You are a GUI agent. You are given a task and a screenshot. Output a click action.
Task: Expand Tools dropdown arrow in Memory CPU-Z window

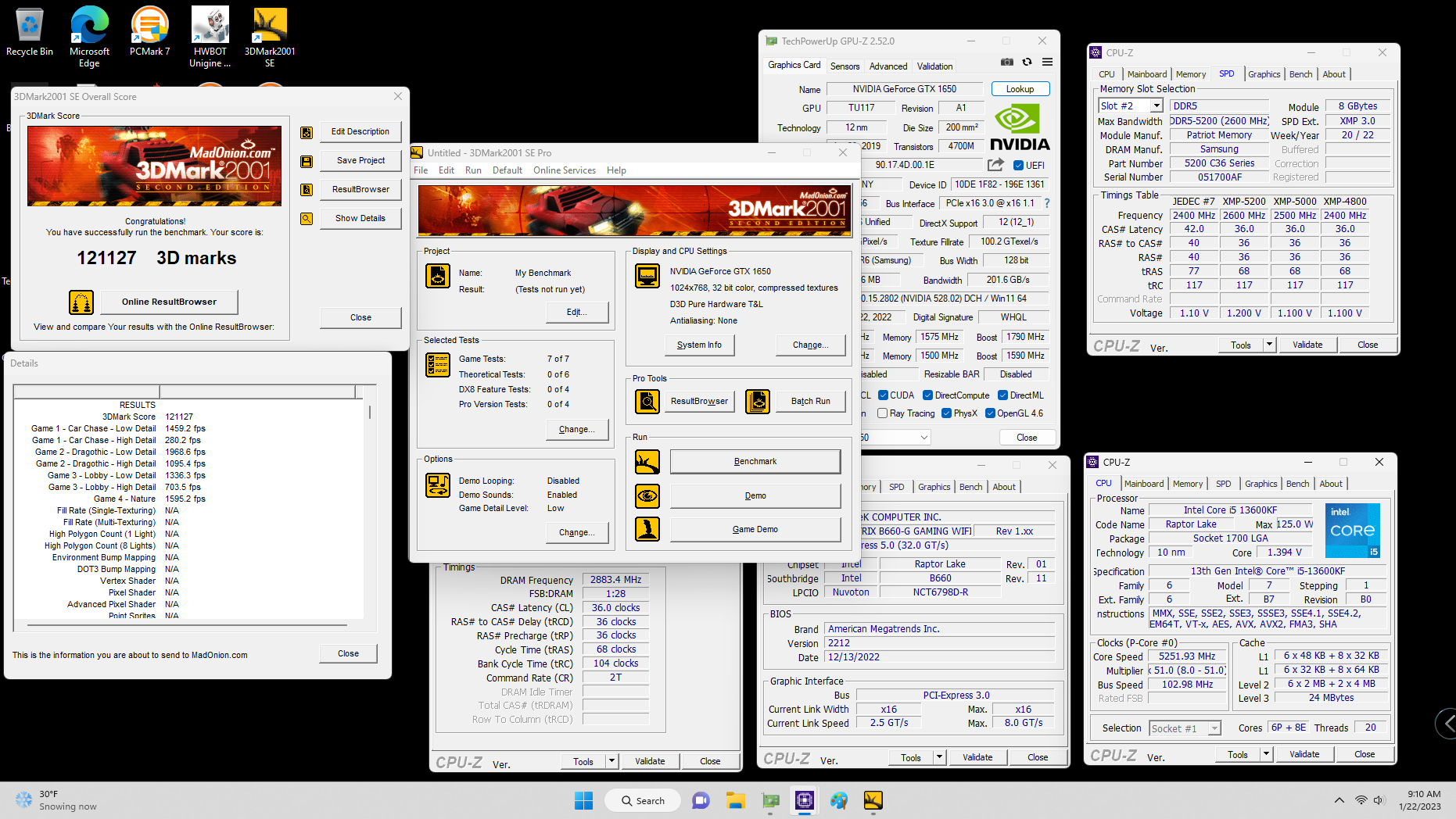coord(611,761)
